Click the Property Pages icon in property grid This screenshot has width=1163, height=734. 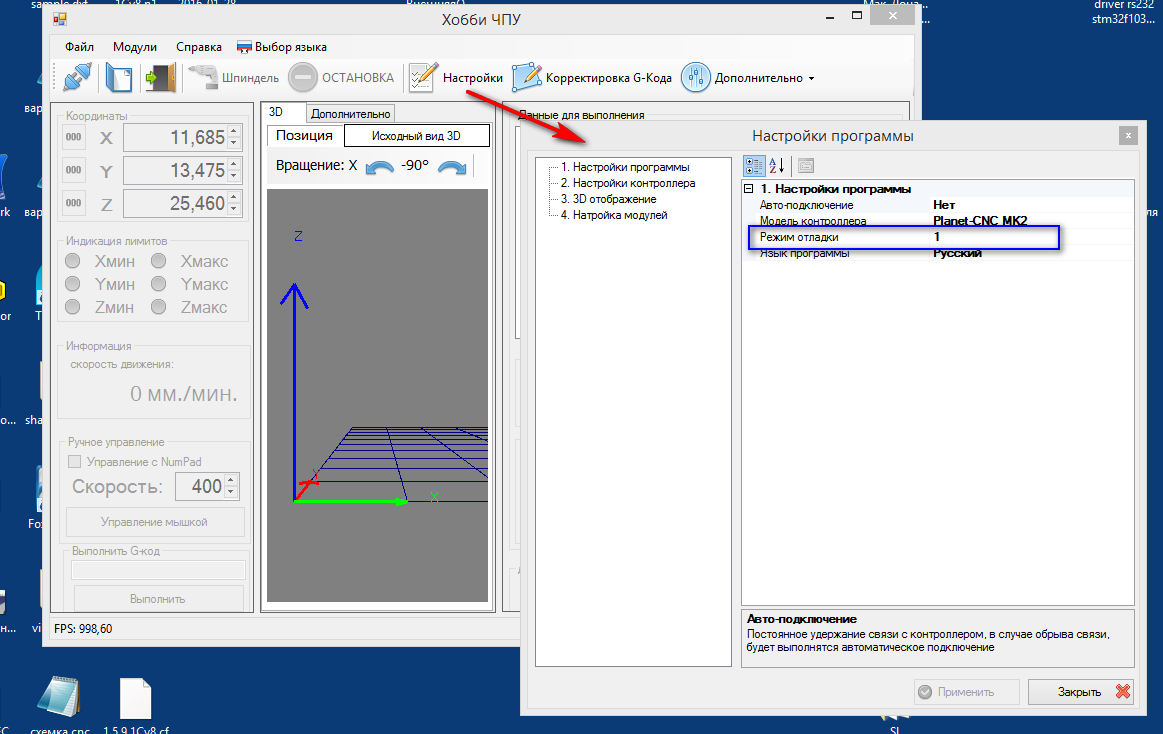pyautogui.click(x=806, y=166)
